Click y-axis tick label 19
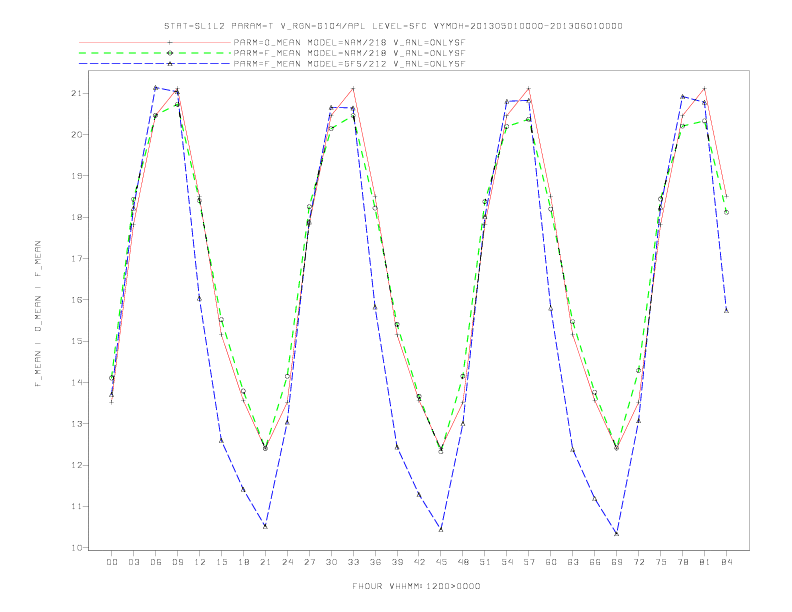792x612 pixels. pos(77,176)
